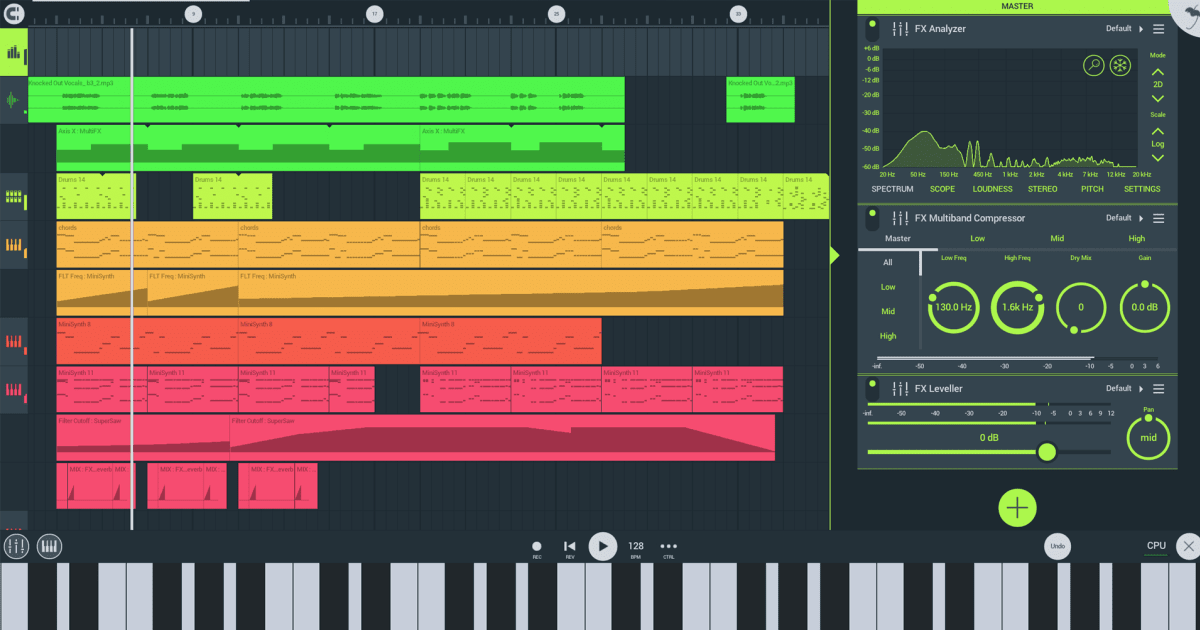This screenshot has height=630, width=1200.
Task: Click the piano keyboard icon in the bottom bar
Action: (x=49, y=546)
